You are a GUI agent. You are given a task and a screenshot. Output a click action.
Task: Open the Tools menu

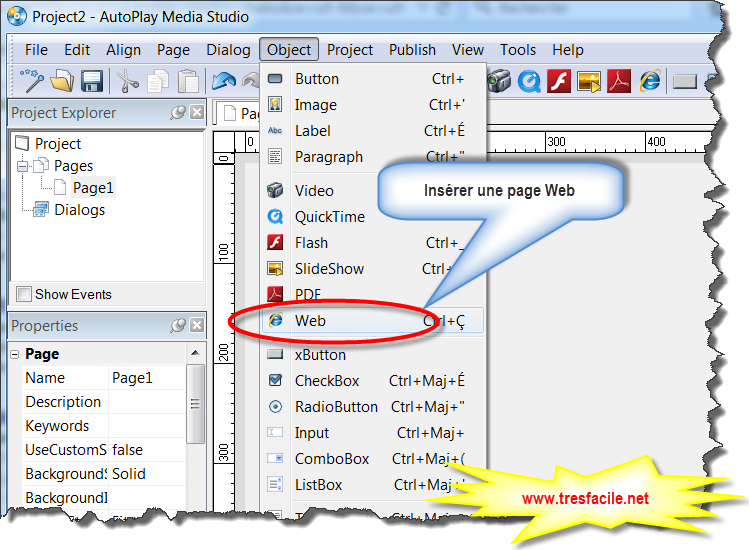518,50
